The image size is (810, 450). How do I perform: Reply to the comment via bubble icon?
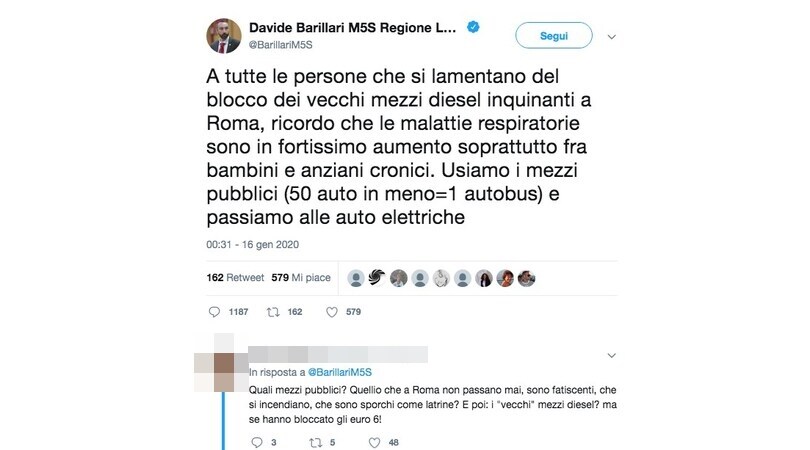tap(257, 442)
